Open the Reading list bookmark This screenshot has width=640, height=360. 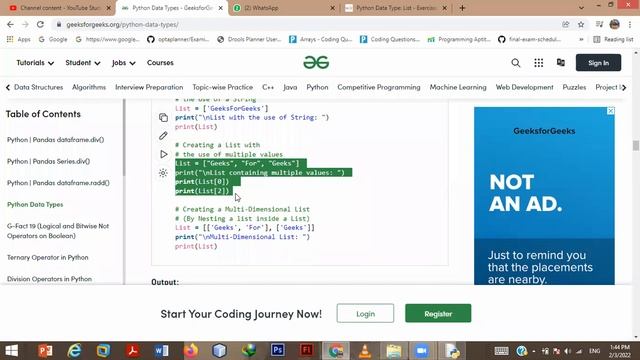point(613,39)
